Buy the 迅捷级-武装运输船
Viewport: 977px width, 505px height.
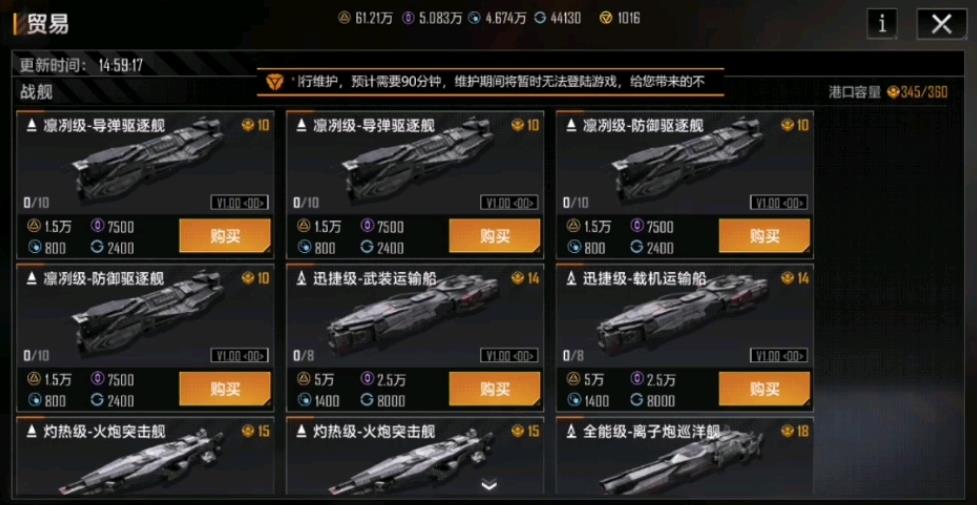[x=495, y=389]
